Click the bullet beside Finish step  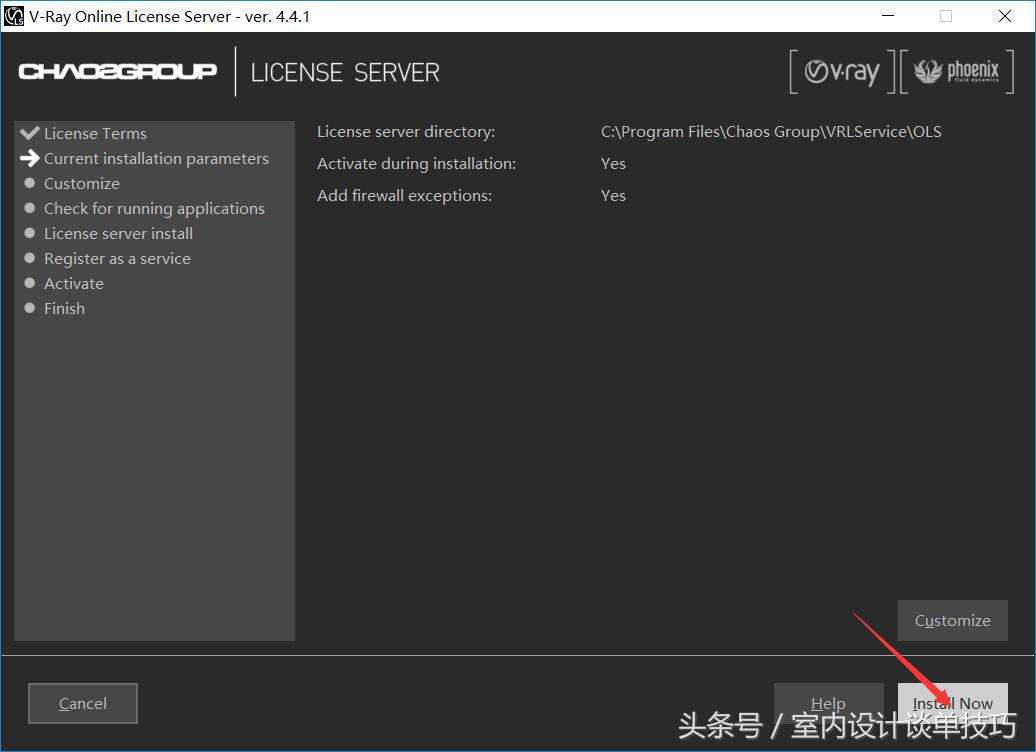tap(30, 308)
